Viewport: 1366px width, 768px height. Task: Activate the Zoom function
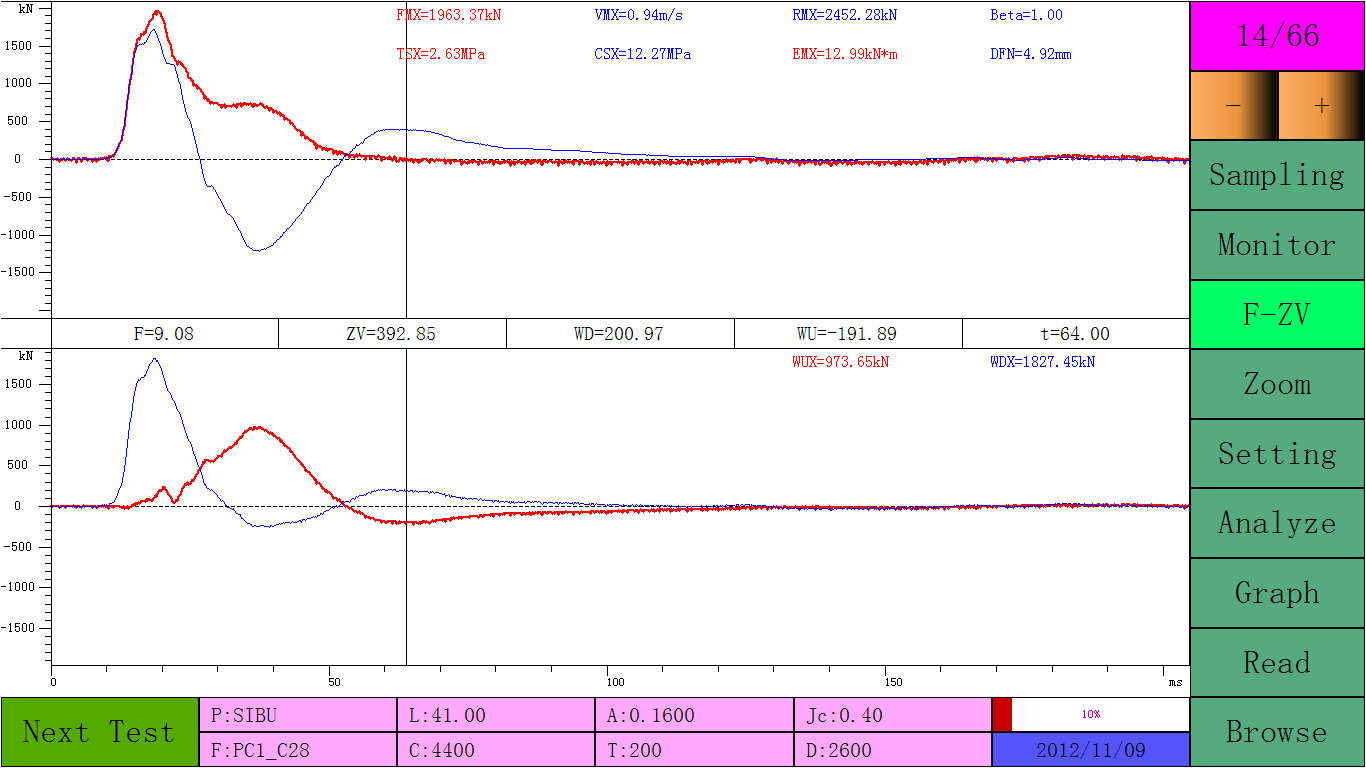pyautogui.click(x=1276, y=384)
